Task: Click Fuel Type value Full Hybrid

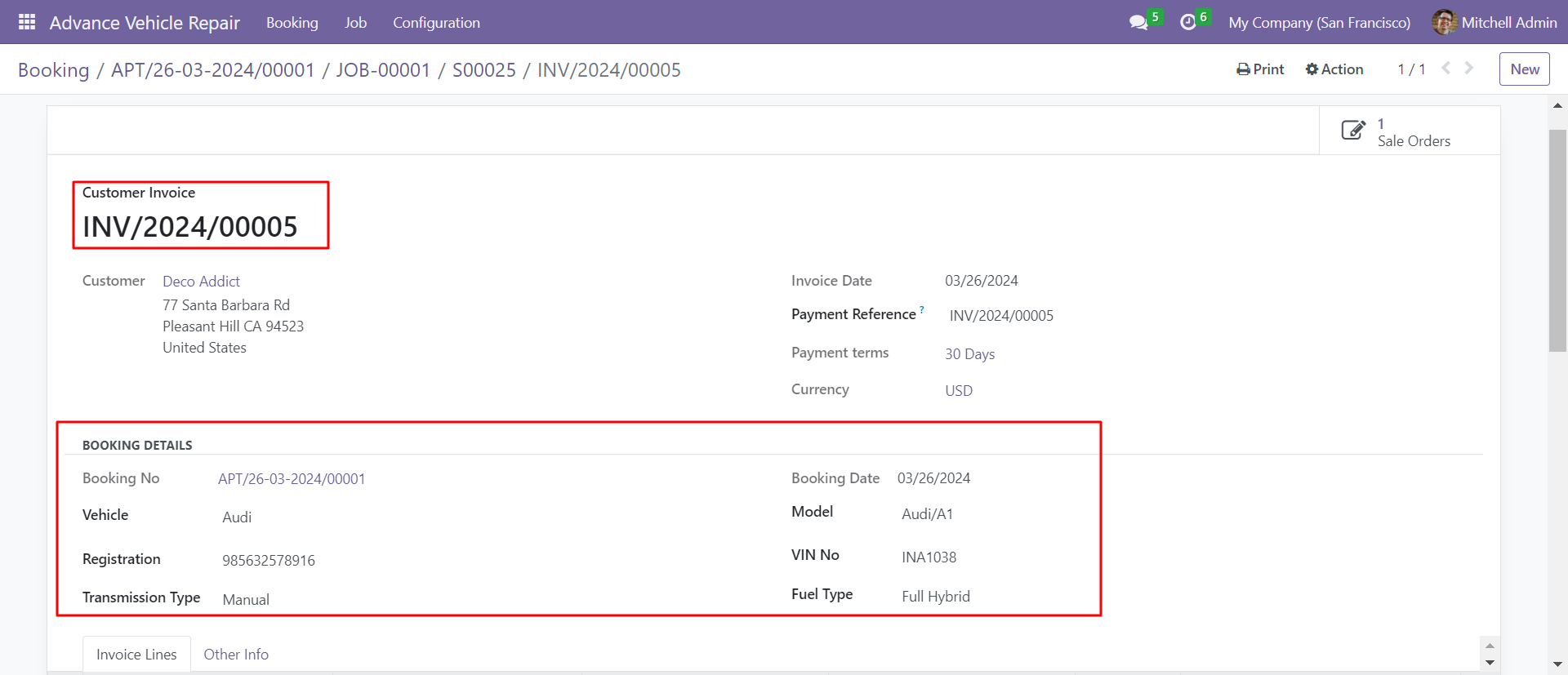Action: (936, 597)
